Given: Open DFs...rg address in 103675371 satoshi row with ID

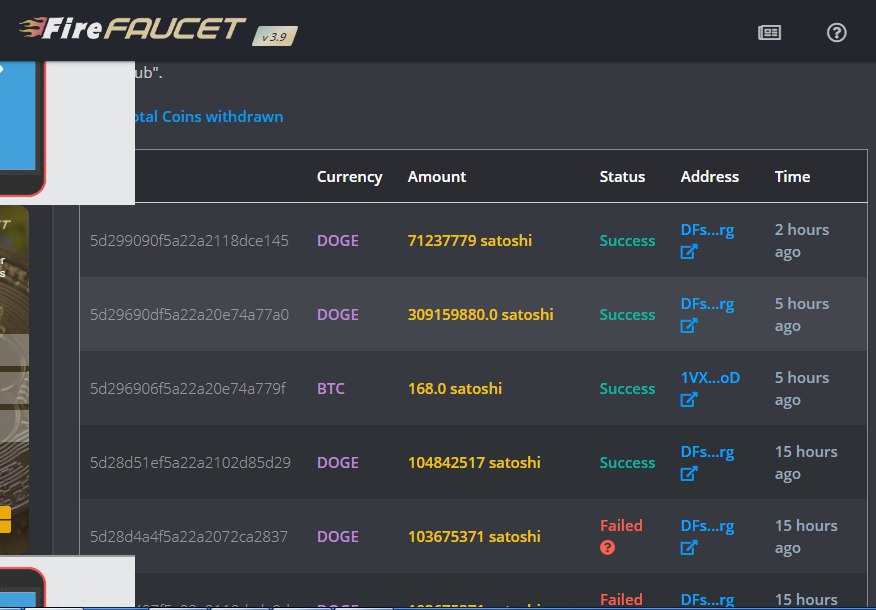Looking at the screenshot, I should (x=707, y=526).
